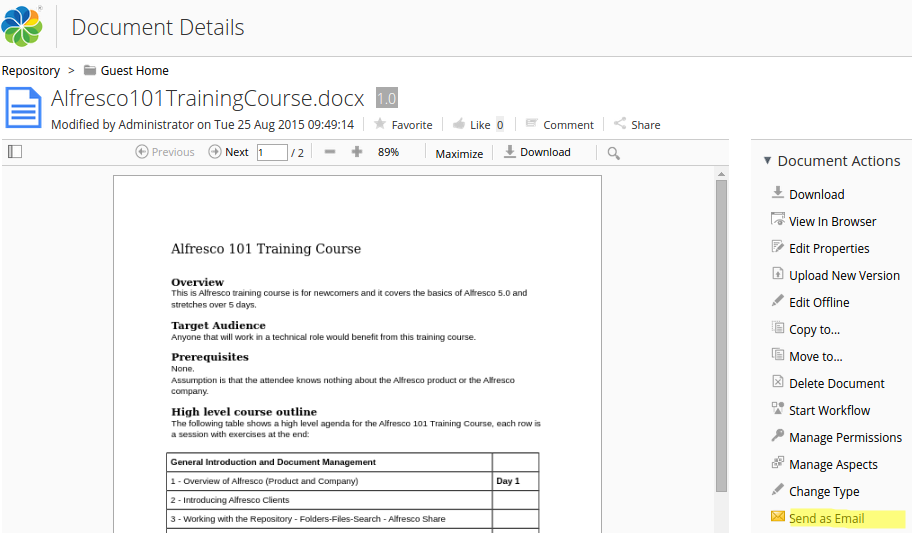Click the Next page arrow icon

pyautogui.click(x=215, y=152)
